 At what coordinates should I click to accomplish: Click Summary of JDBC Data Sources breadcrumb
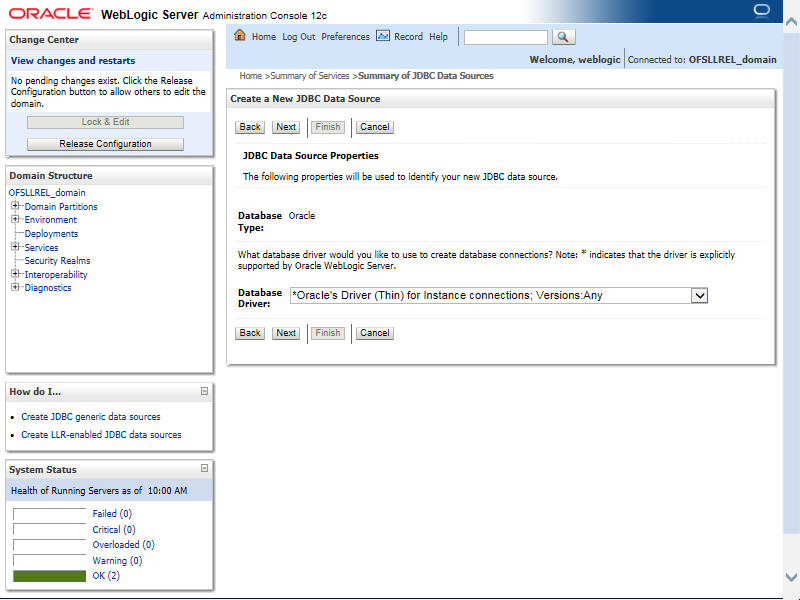click(426, 76)
